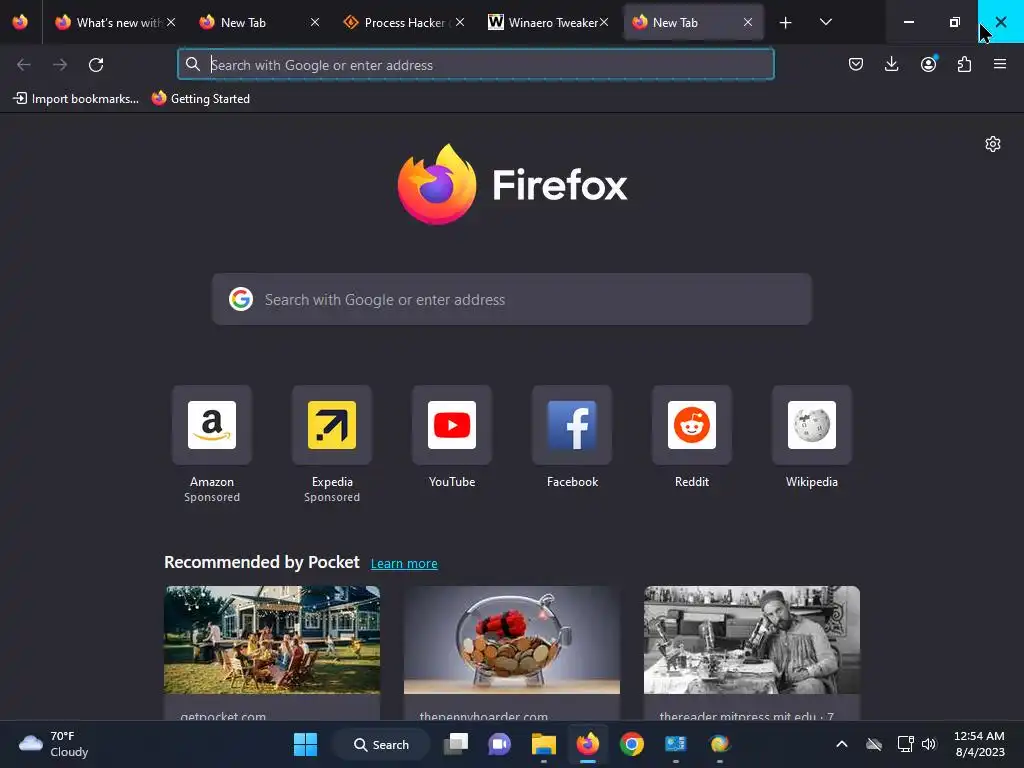Click Import bookmarks in bookmarks toolbar
Image resolution: width=1024 pixels, height=768 pixels.
coord(76,99)
